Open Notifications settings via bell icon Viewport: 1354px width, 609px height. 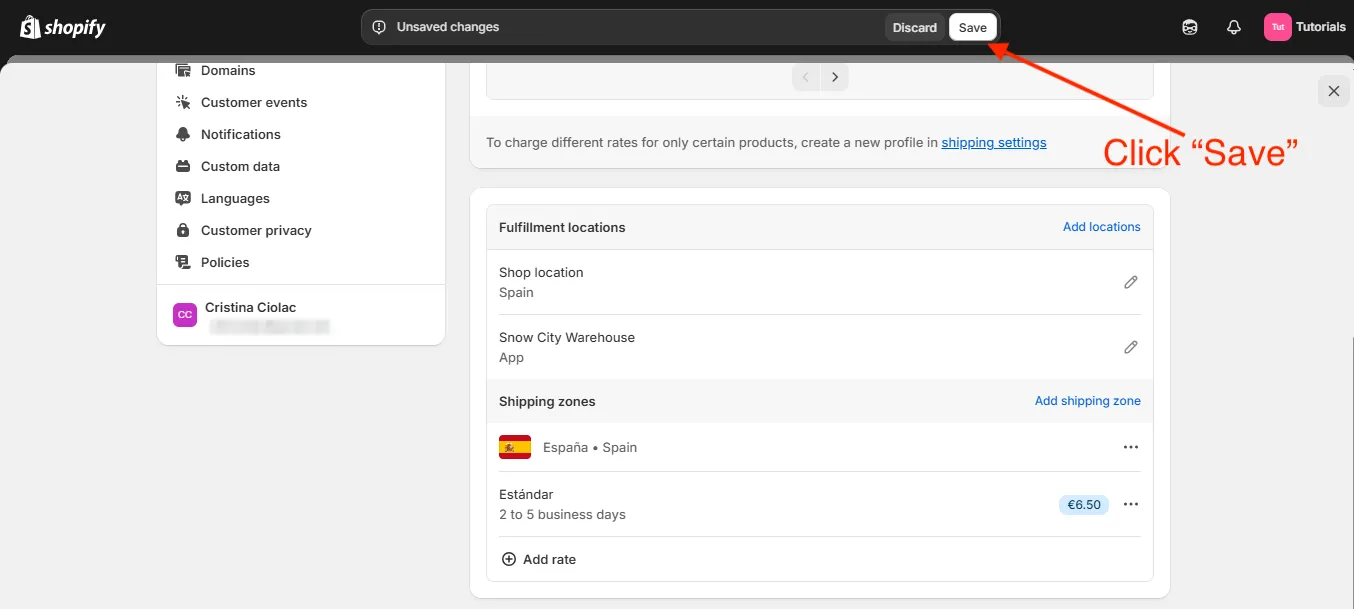coord(183,134)
